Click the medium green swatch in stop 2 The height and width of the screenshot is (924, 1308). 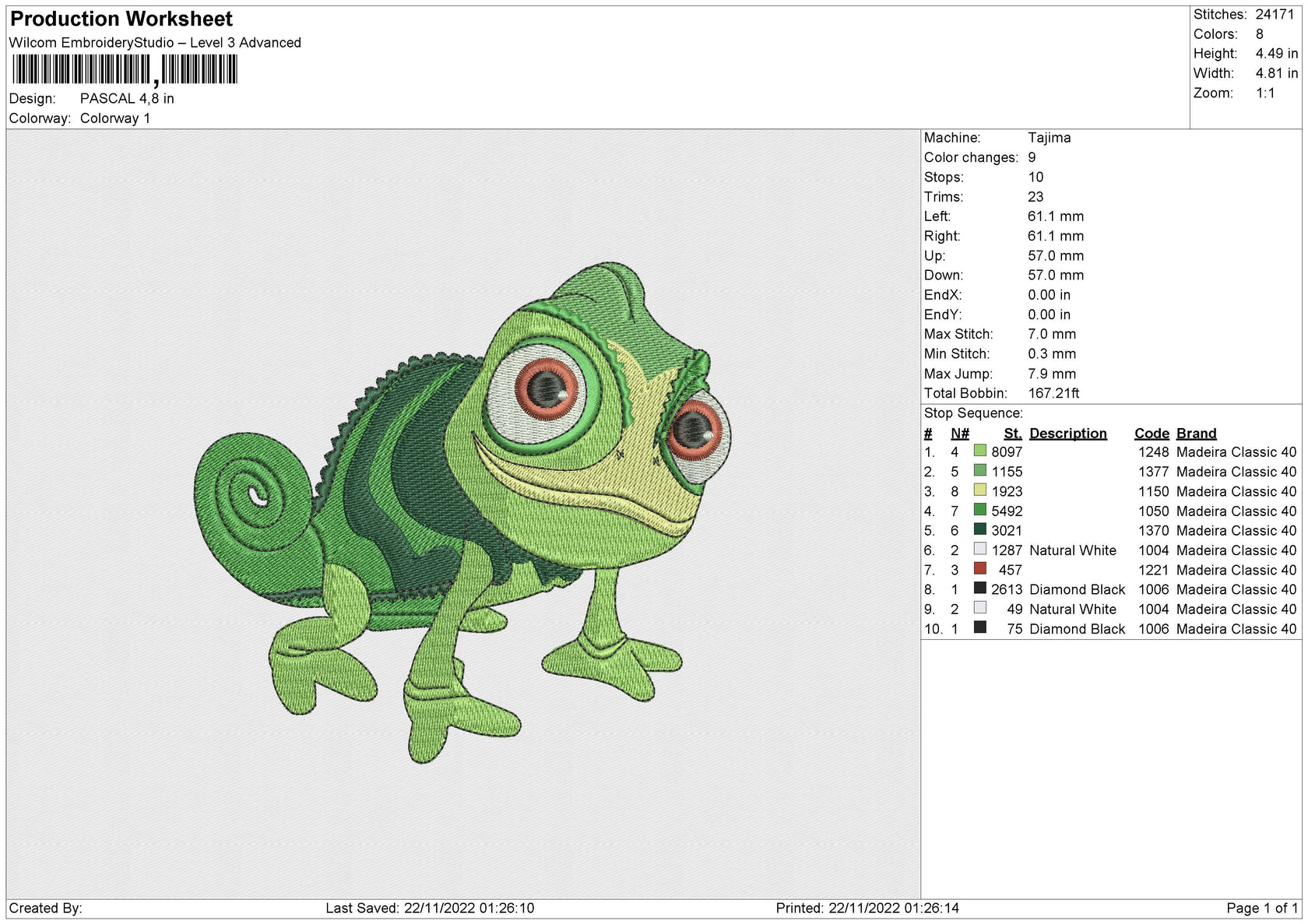click(981, 471)
